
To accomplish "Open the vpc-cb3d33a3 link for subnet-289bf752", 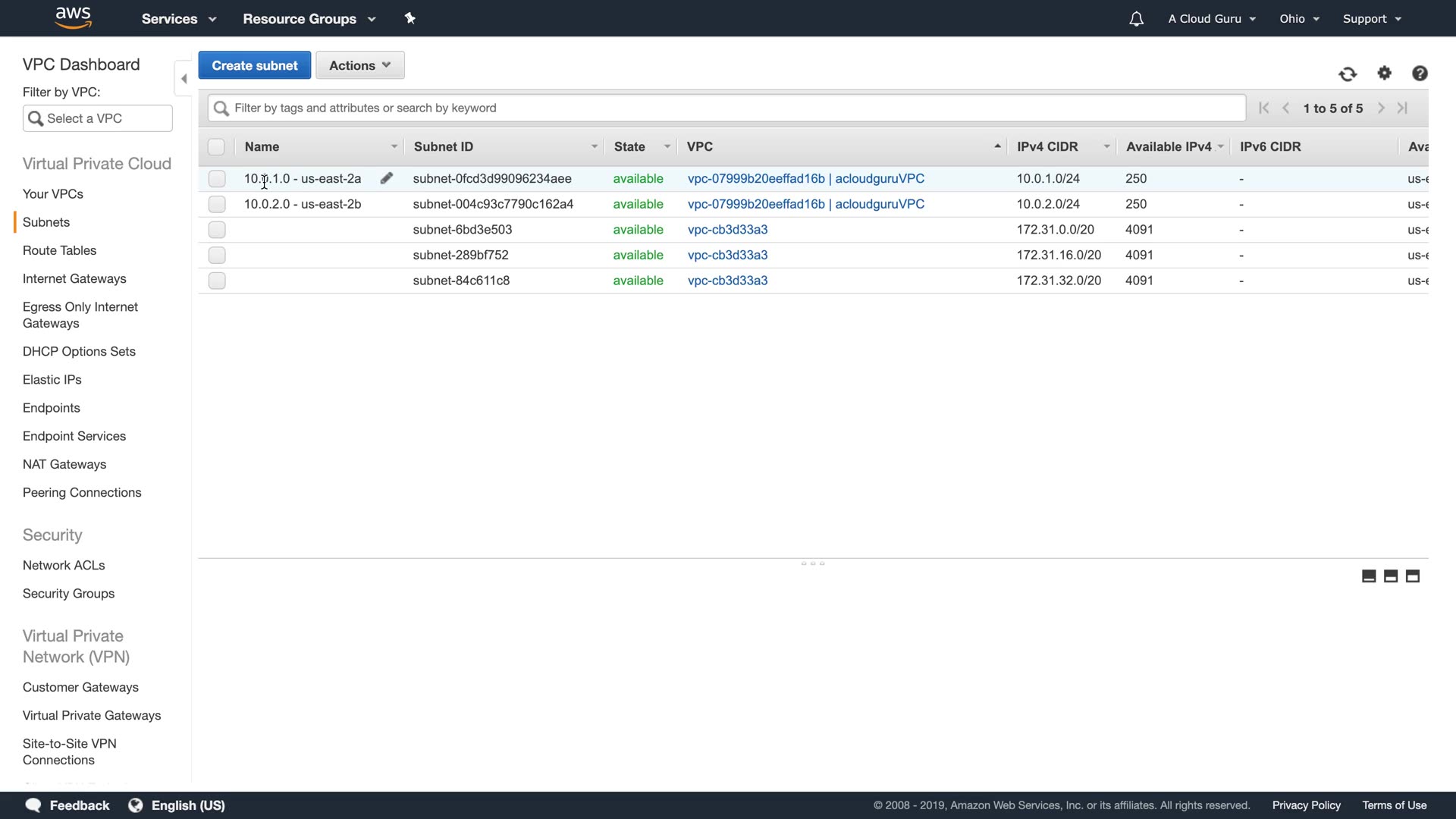I will (x=727, y=255).
